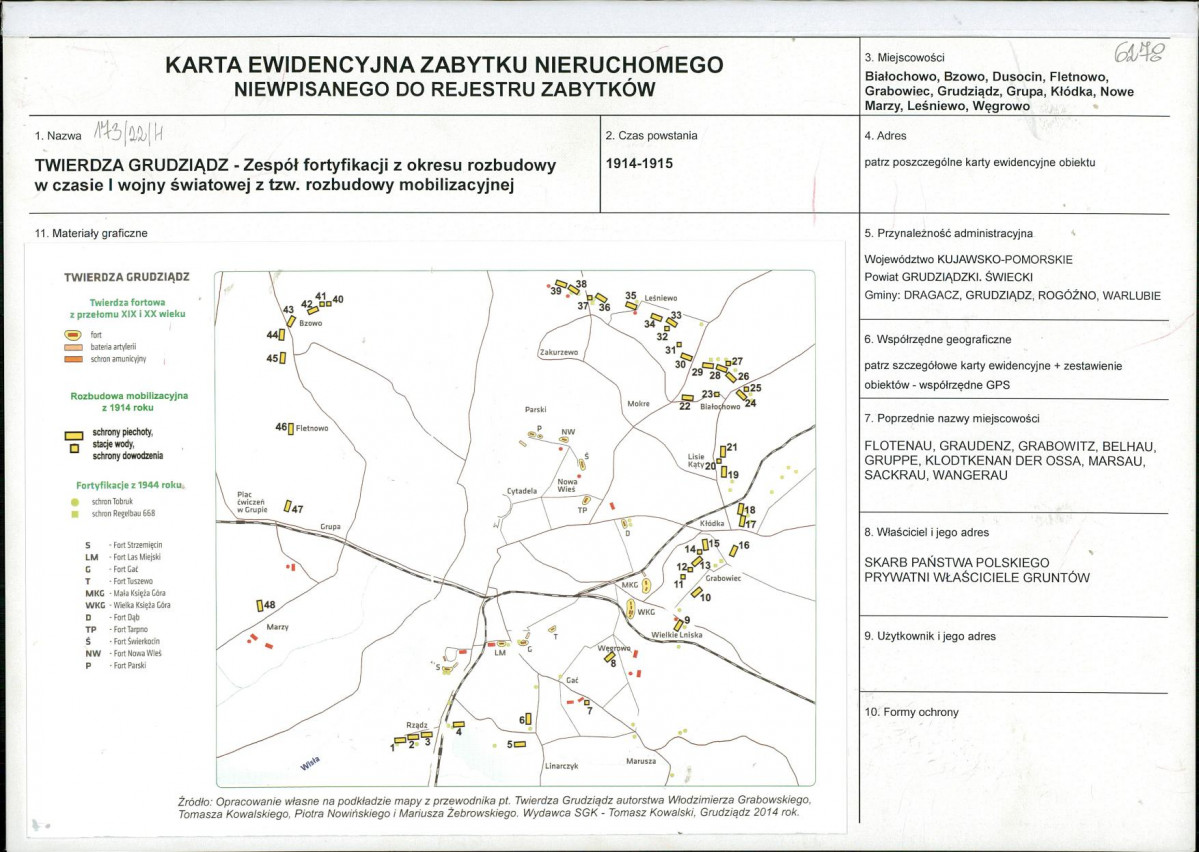The height and width of the screenshot is (852, 1199).
Task: Click the marker numbered 45 below Bzowo
Action: (283, 357)
